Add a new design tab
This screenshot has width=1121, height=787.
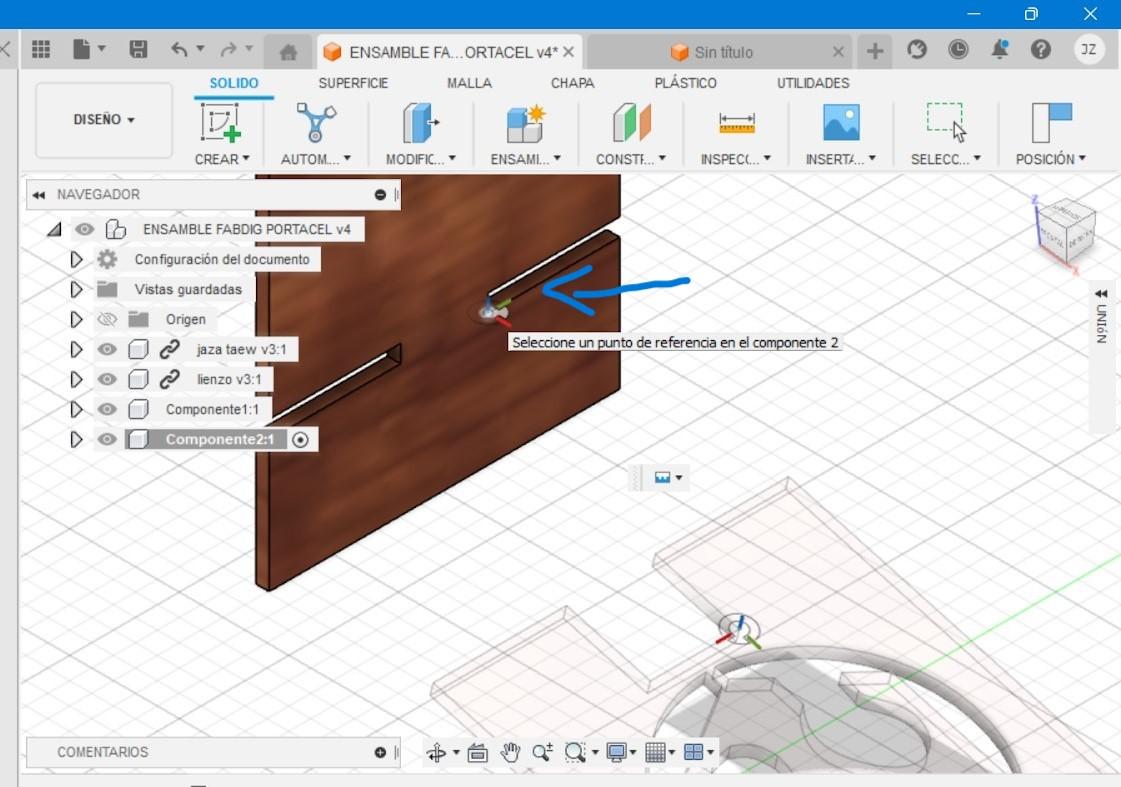(874, 51)
